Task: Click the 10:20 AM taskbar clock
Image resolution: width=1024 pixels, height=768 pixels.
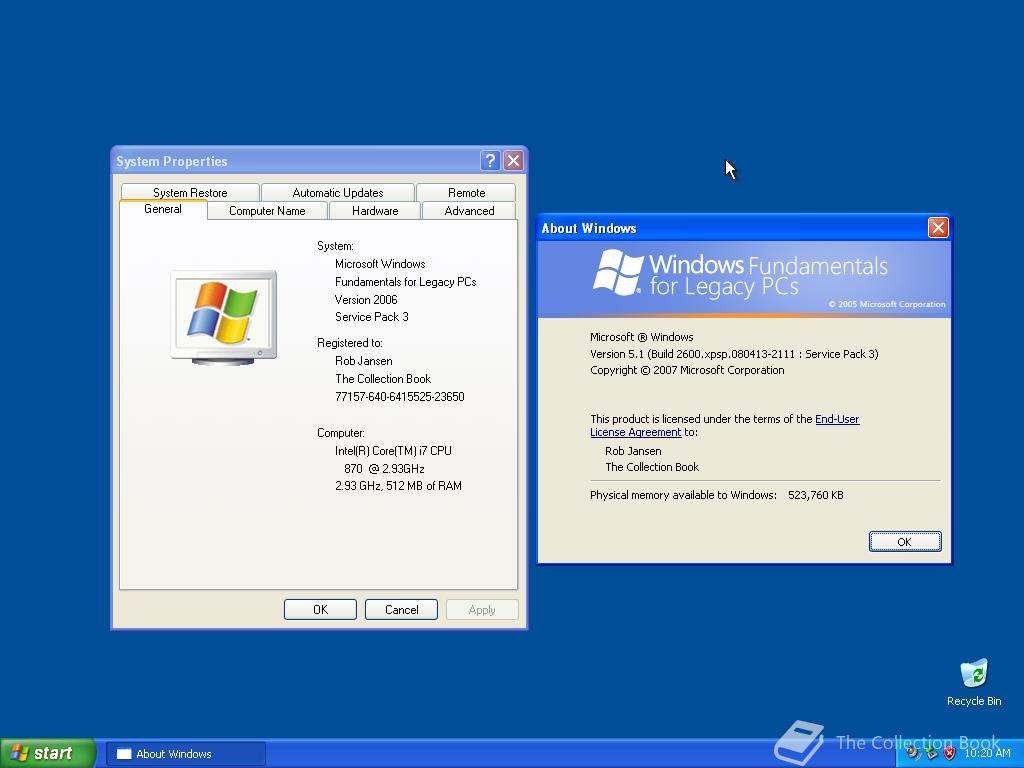Action: coord(987,754)
